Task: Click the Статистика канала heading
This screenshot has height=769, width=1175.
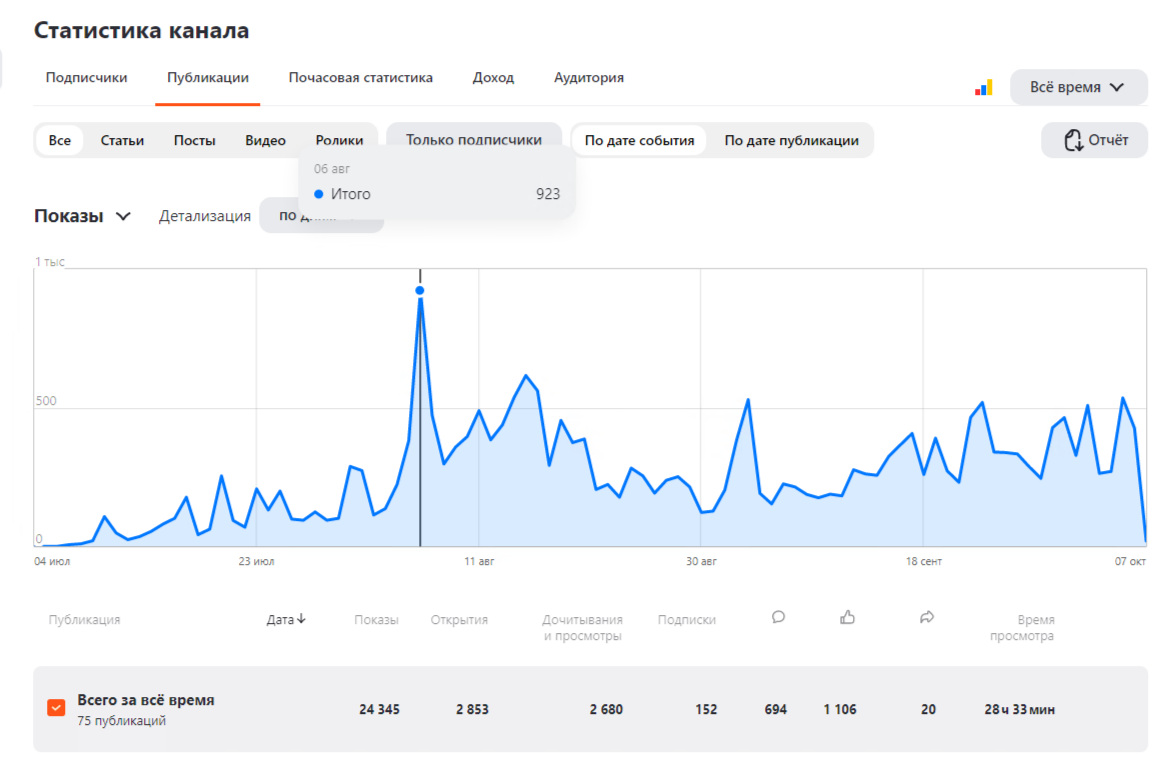Action: click(142, 31)
